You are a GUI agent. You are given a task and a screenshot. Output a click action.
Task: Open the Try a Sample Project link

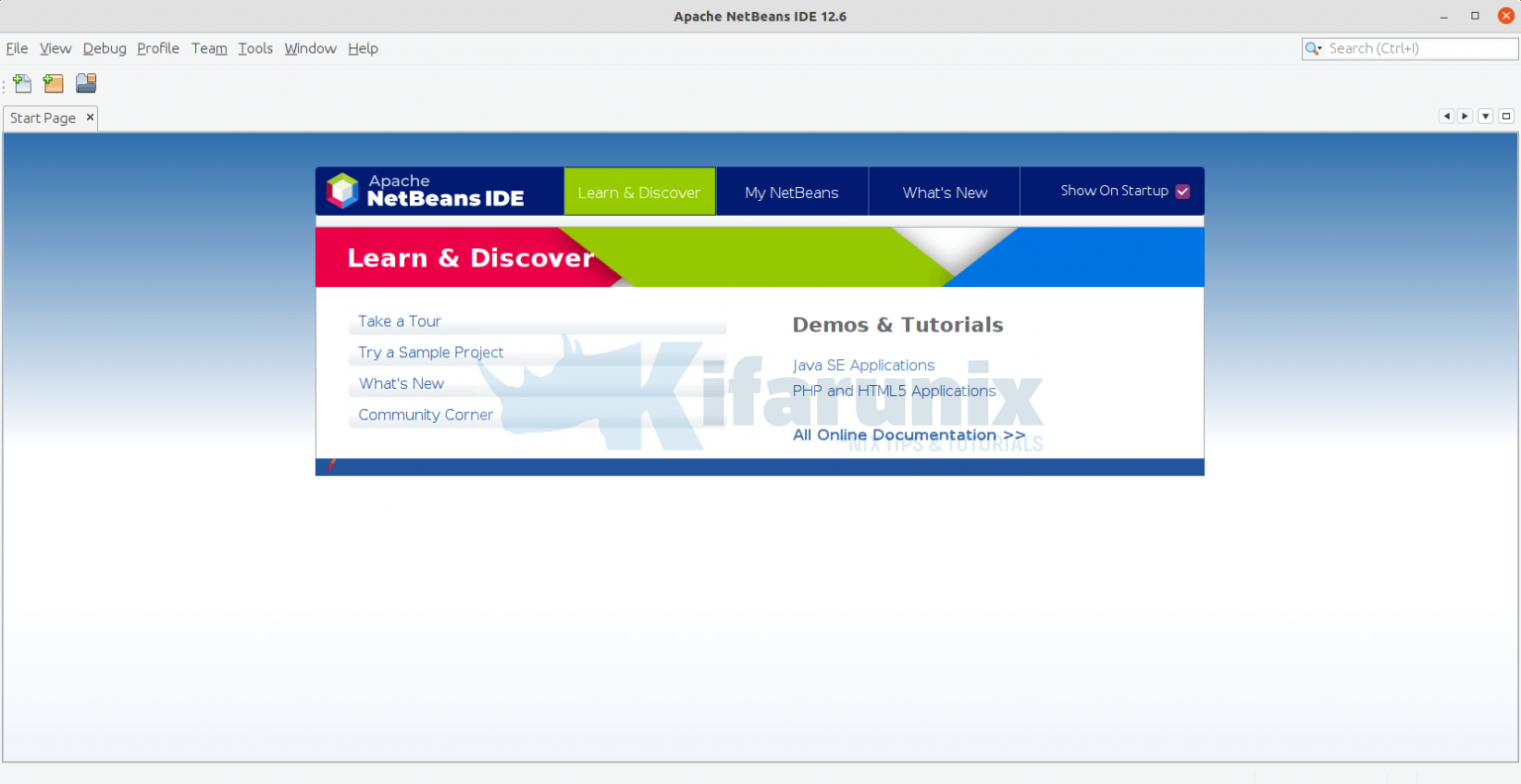click(x=431, y=352)
